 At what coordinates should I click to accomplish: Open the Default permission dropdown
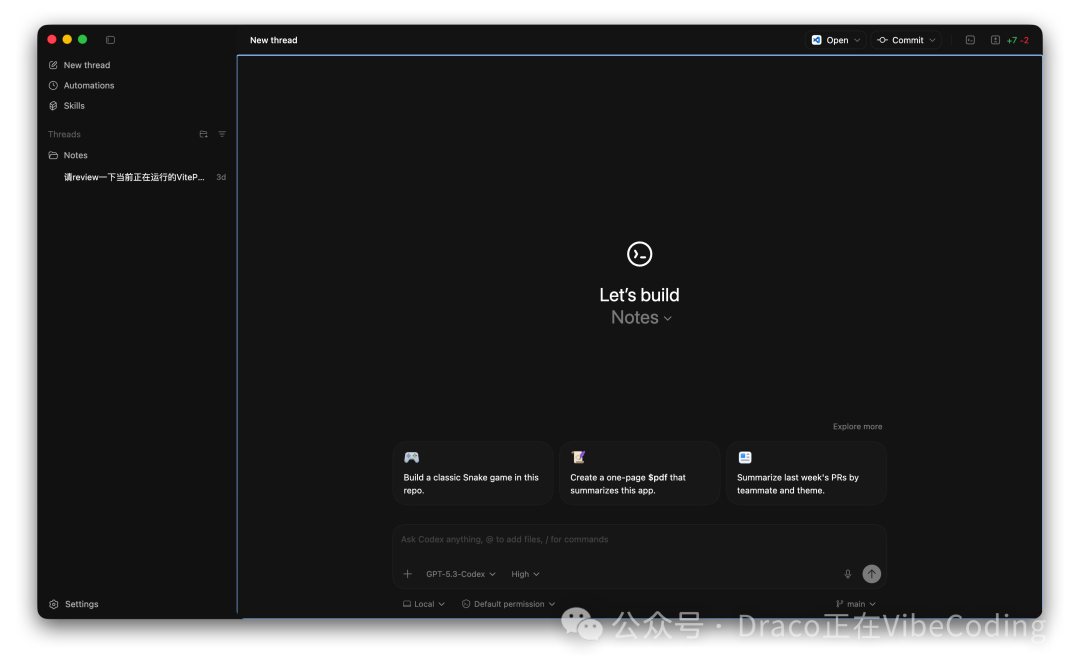pos(508,604)
